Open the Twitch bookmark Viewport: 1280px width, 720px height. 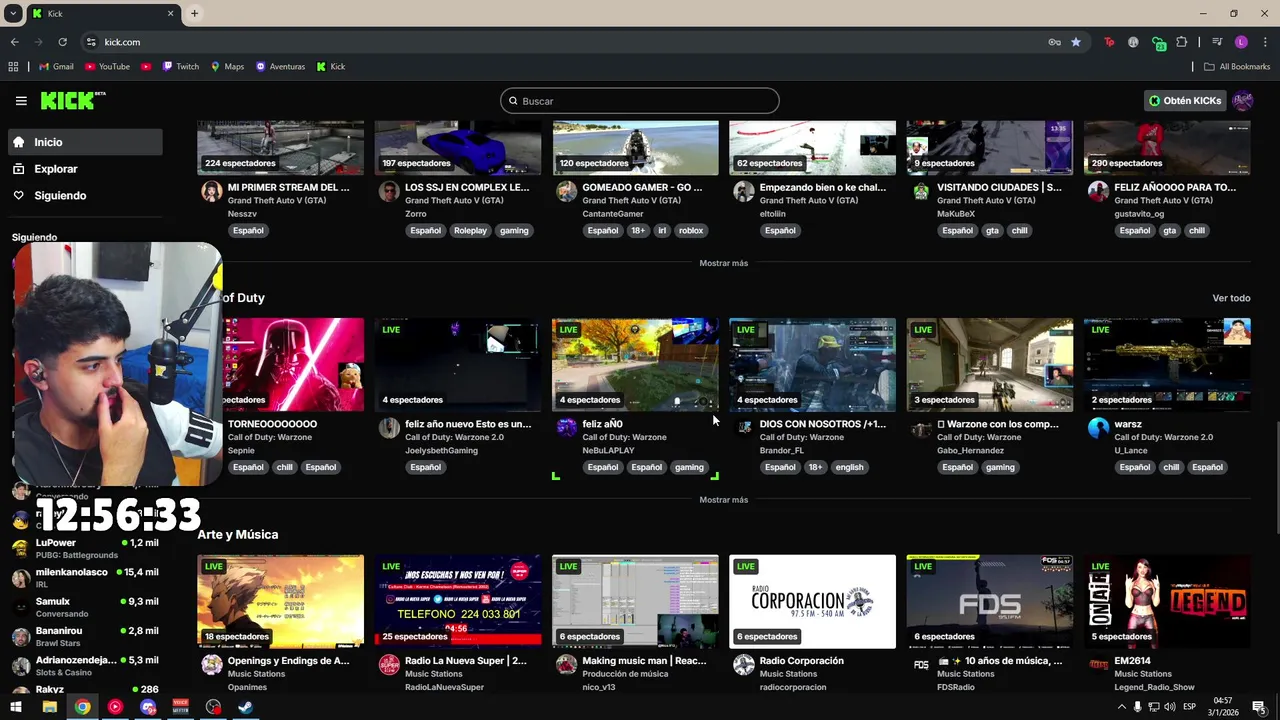coord(180,67)
